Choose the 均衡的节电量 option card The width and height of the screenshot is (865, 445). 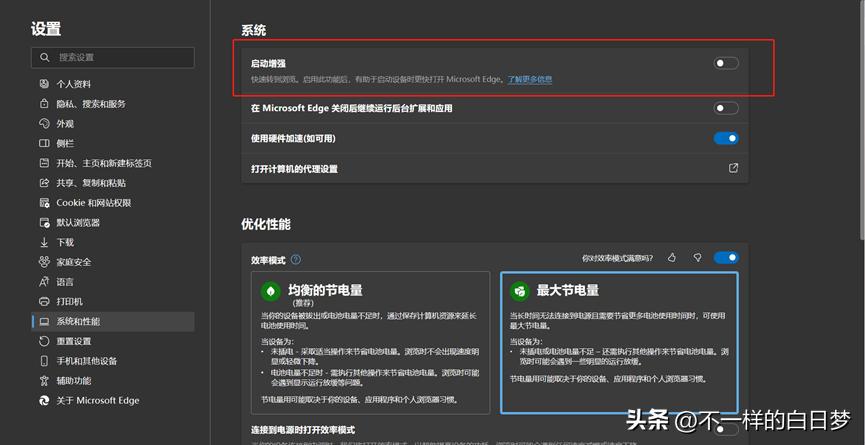tap(370, 342)
